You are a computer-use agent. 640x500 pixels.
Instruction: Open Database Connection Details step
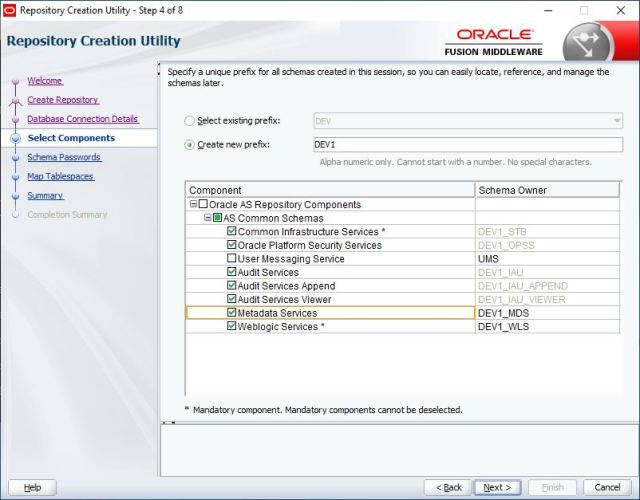(x=83, y=119)
